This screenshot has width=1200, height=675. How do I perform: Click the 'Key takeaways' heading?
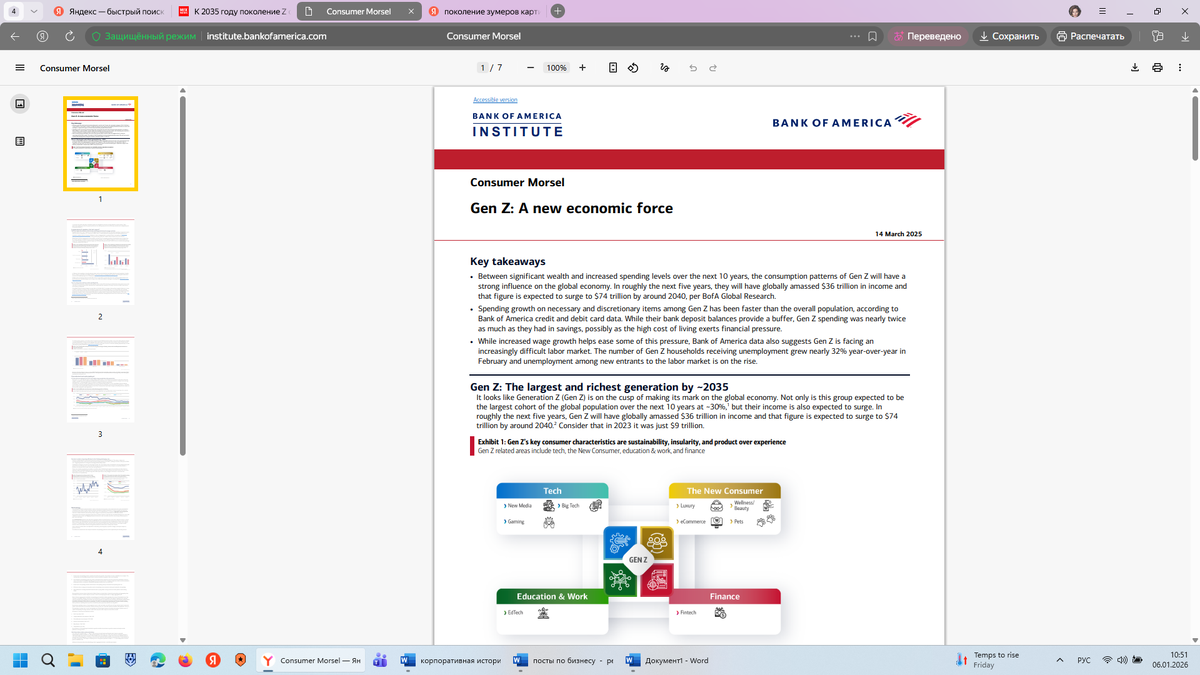pyautogui.click(x=508, y=261)
